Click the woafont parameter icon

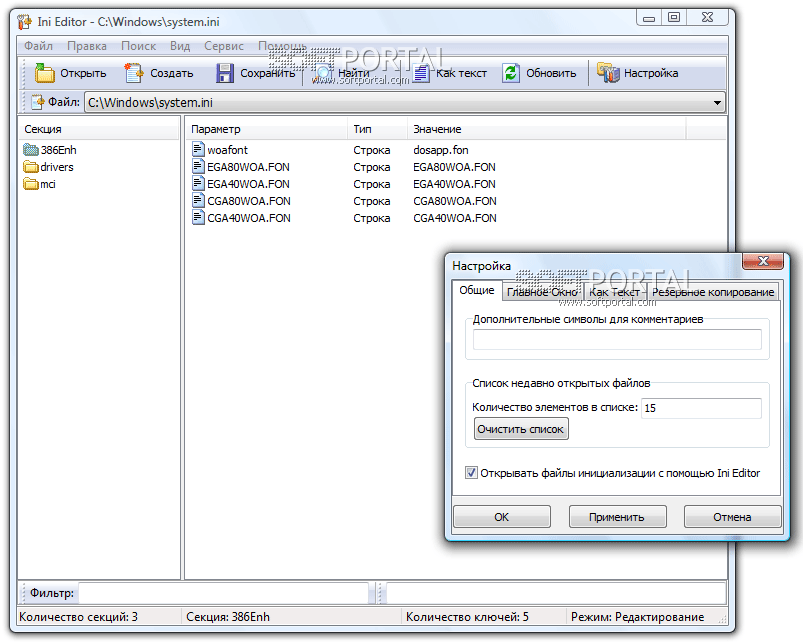pyautogui.click(x=198, y=149)
